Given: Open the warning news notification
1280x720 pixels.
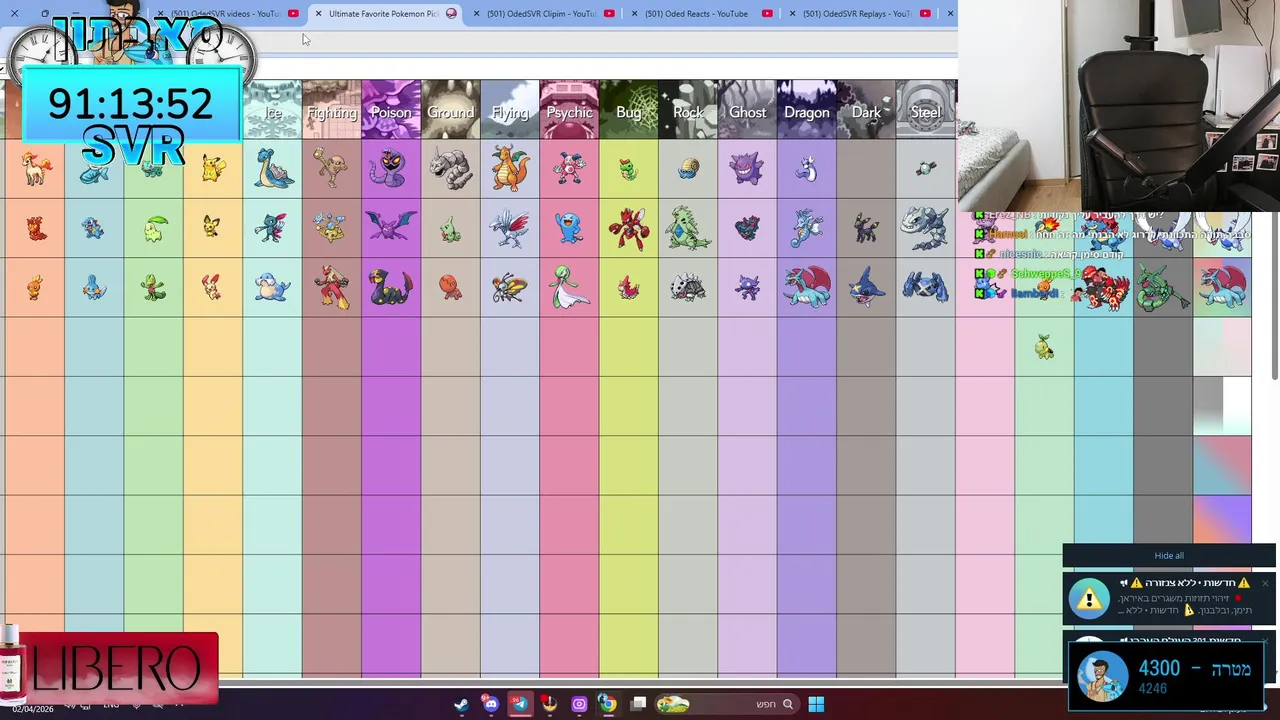Looking at the screenshot, I should [1169, 597].
